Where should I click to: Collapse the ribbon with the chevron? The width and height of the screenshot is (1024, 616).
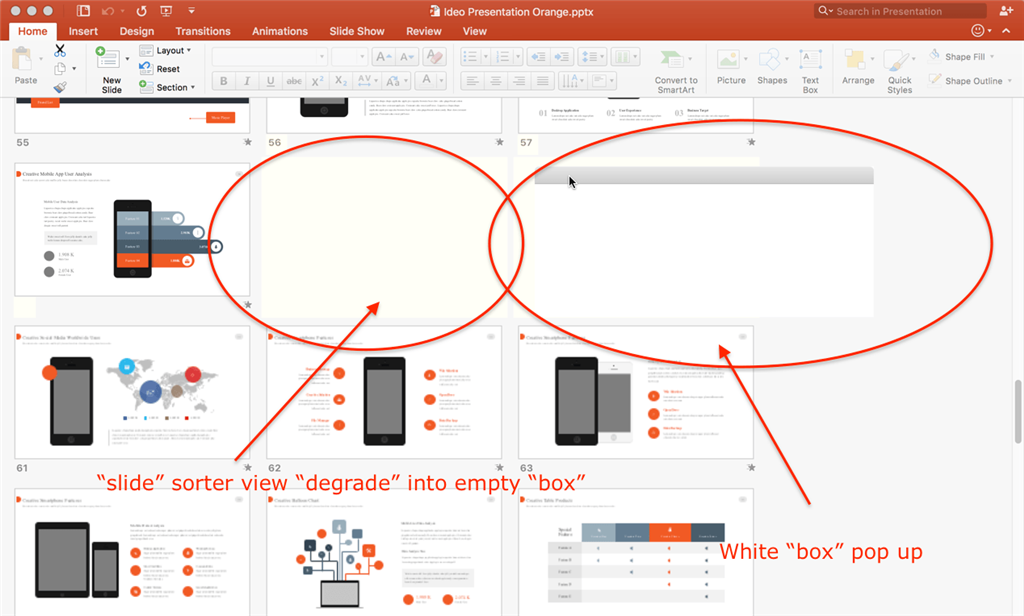pyautogui.click(x=1006, y=31)
